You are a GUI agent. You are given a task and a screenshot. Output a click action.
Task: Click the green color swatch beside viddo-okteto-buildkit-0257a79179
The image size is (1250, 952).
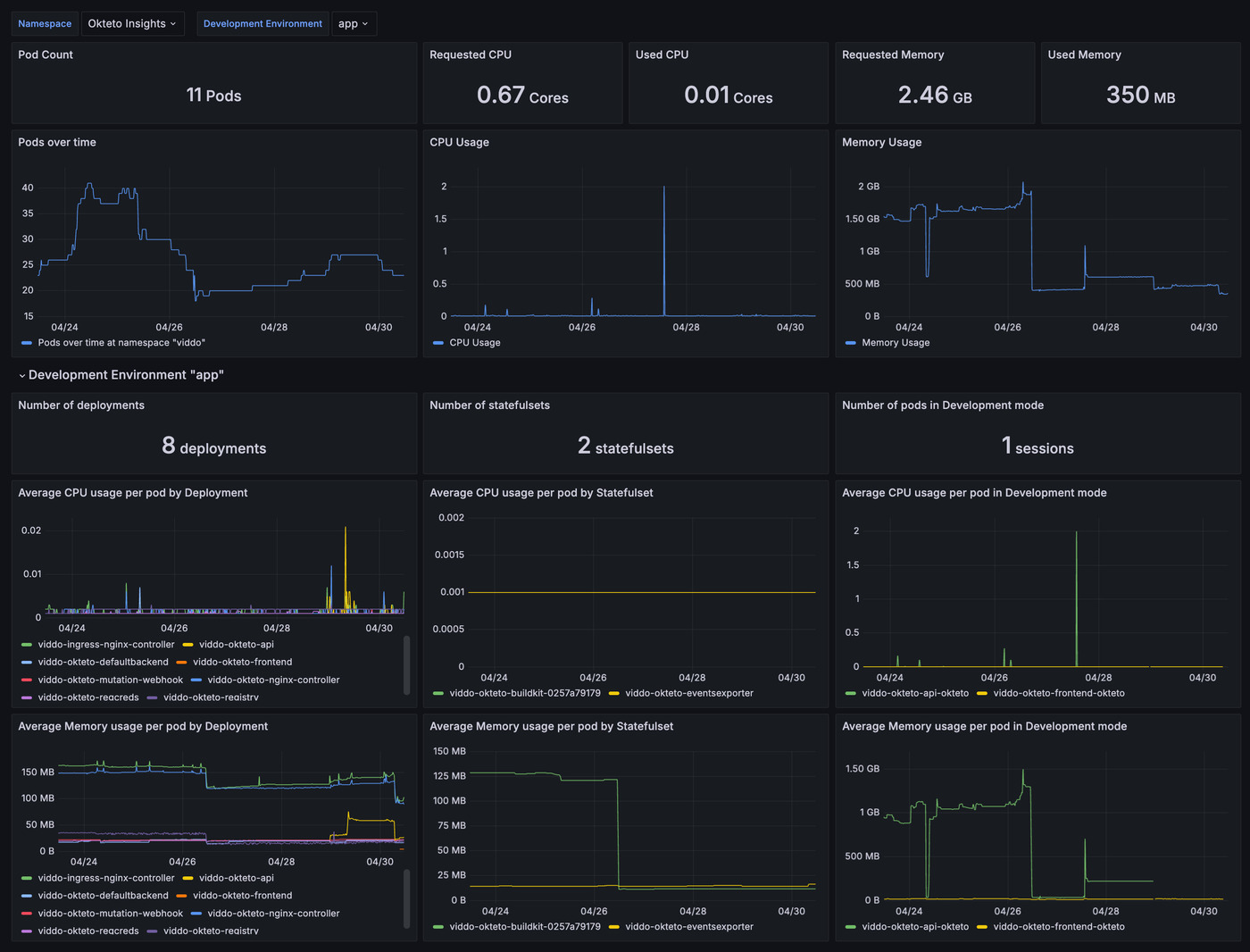pos(437,693)
